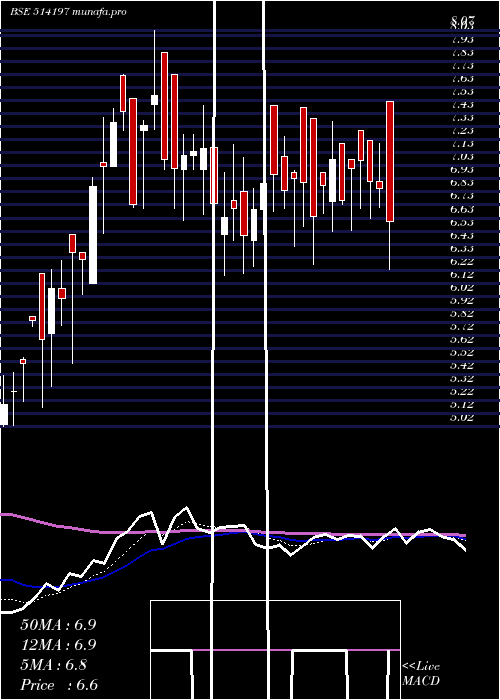Click the 5.32 price axis label

[x=462, y=379]
